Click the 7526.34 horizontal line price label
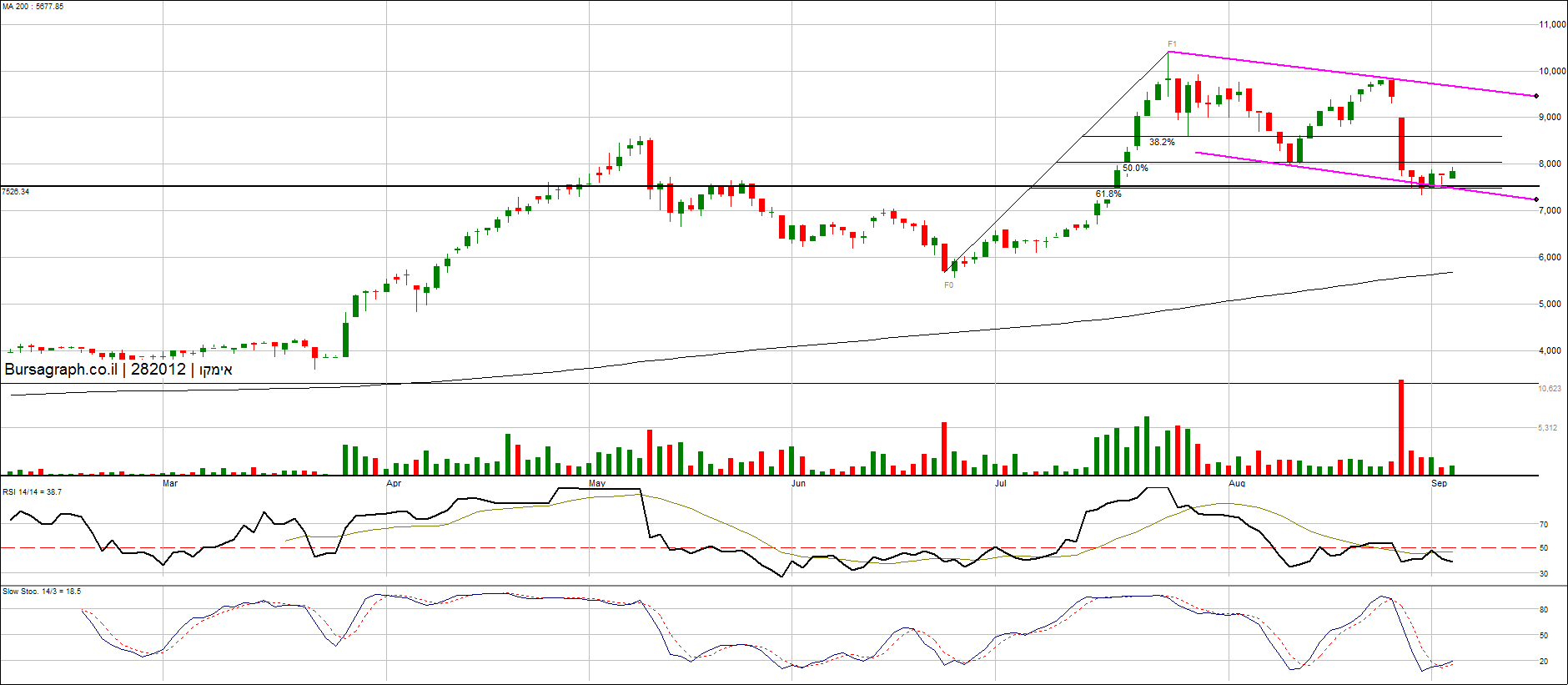Screen dimensions: 1568x685 [16, 192]
